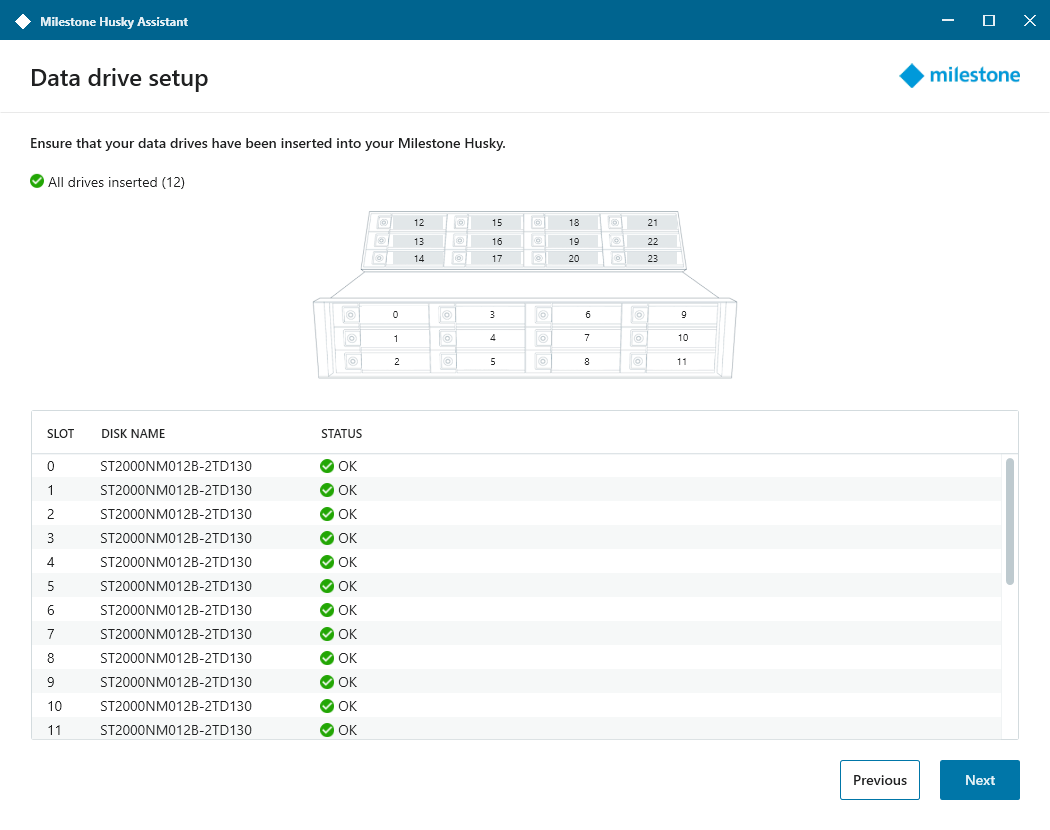Click the SLOT column header

point(60,433)
